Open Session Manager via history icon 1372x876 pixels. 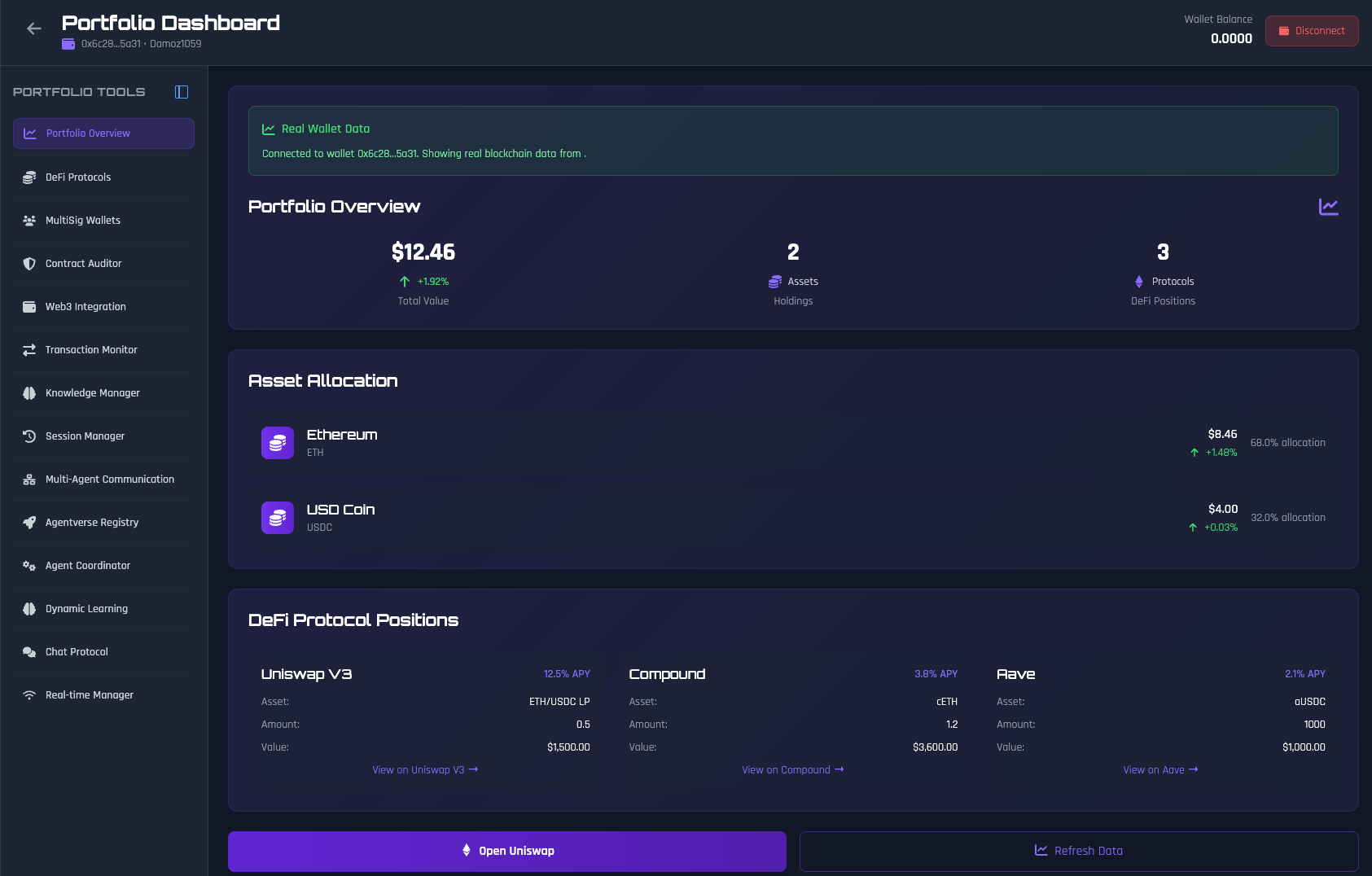tap(29, 436)
